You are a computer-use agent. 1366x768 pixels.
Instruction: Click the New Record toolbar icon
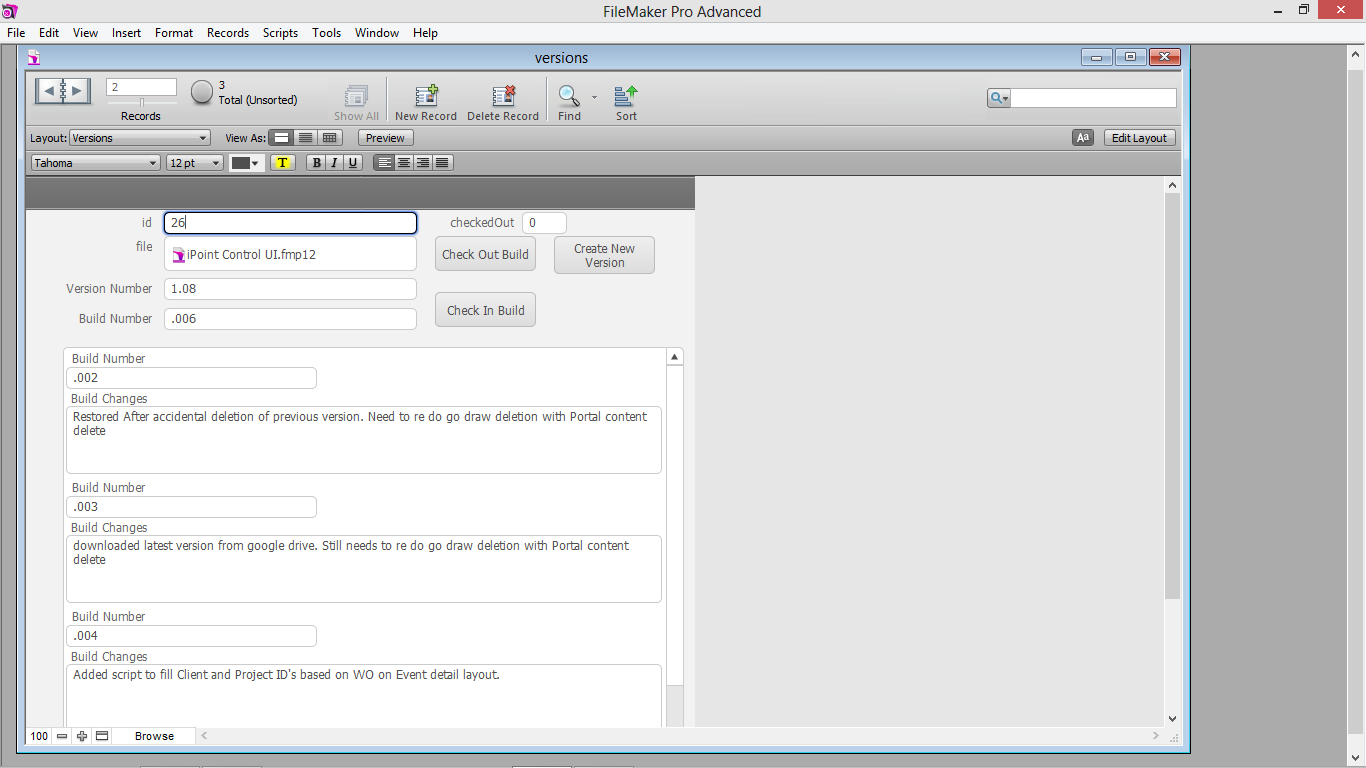[x=426, y=96]
